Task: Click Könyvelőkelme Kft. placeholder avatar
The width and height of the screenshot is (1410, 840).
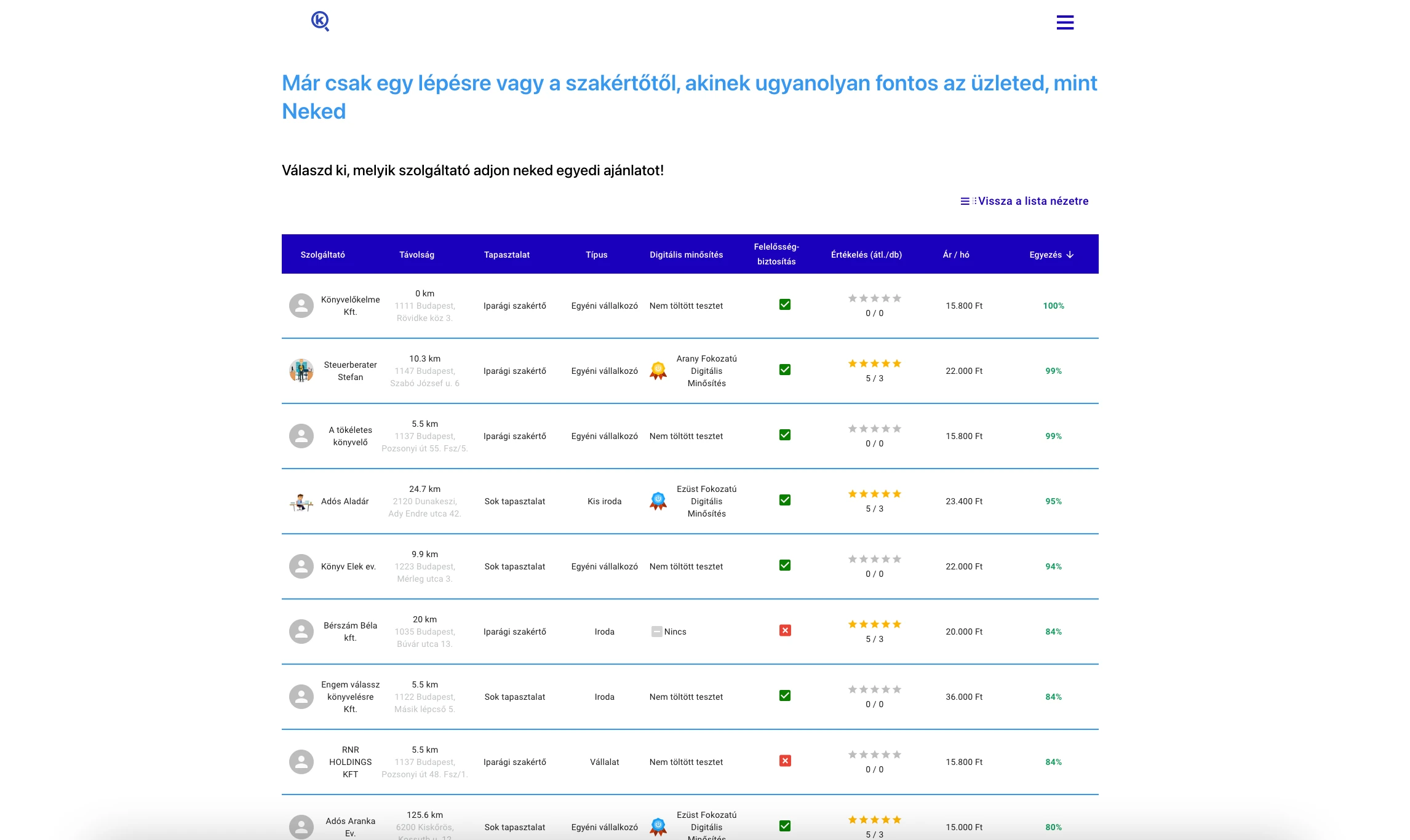Action: (301, 306)
